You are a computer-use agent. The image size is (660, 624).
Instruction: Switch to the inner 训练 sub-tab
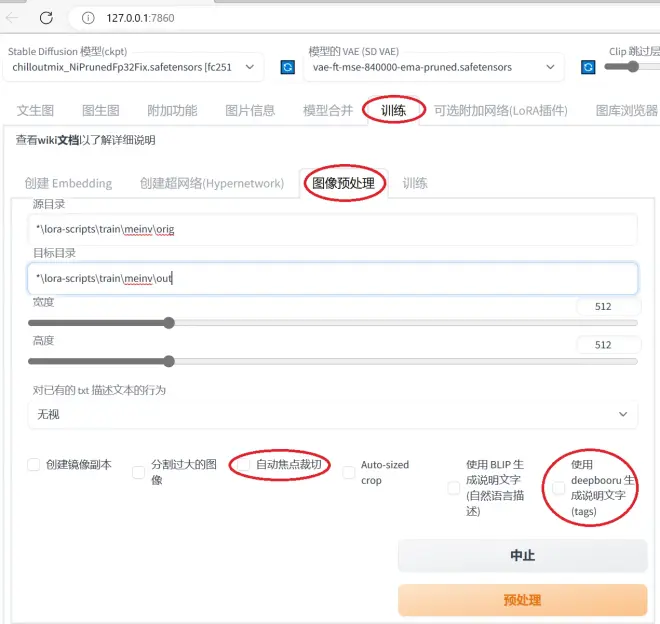click(x=415, y=183)
